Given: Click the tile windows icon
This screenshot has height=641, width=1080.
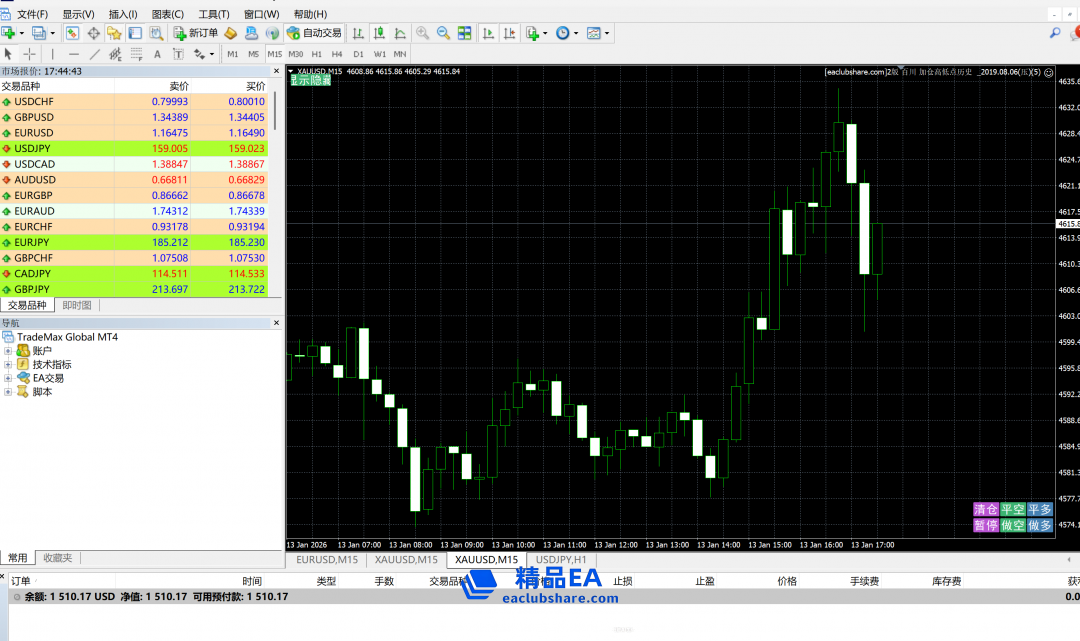Looking at the screenshot, I should [464, 33].
